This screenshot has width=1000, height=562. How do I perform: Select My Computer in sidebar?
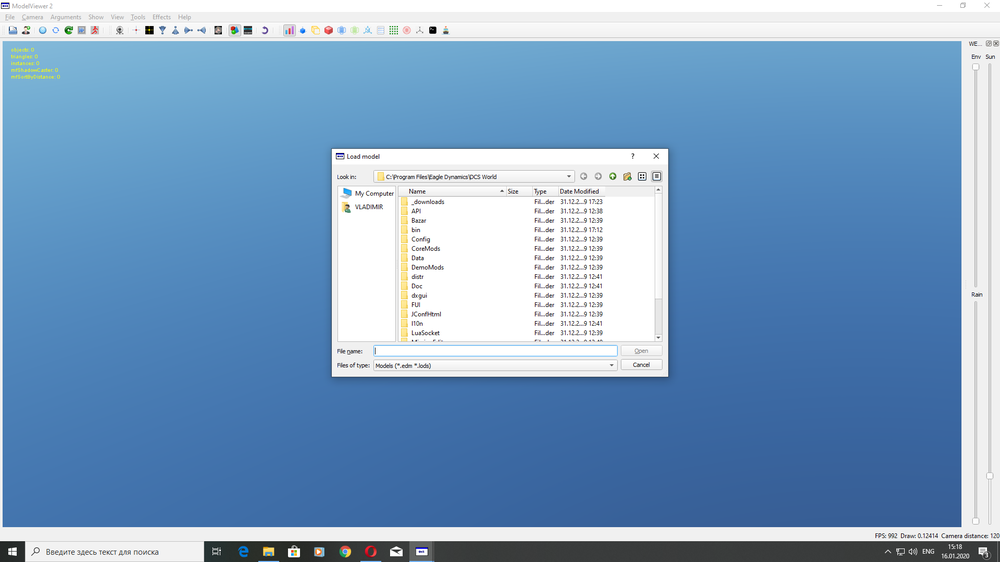[x=367, y=193]
